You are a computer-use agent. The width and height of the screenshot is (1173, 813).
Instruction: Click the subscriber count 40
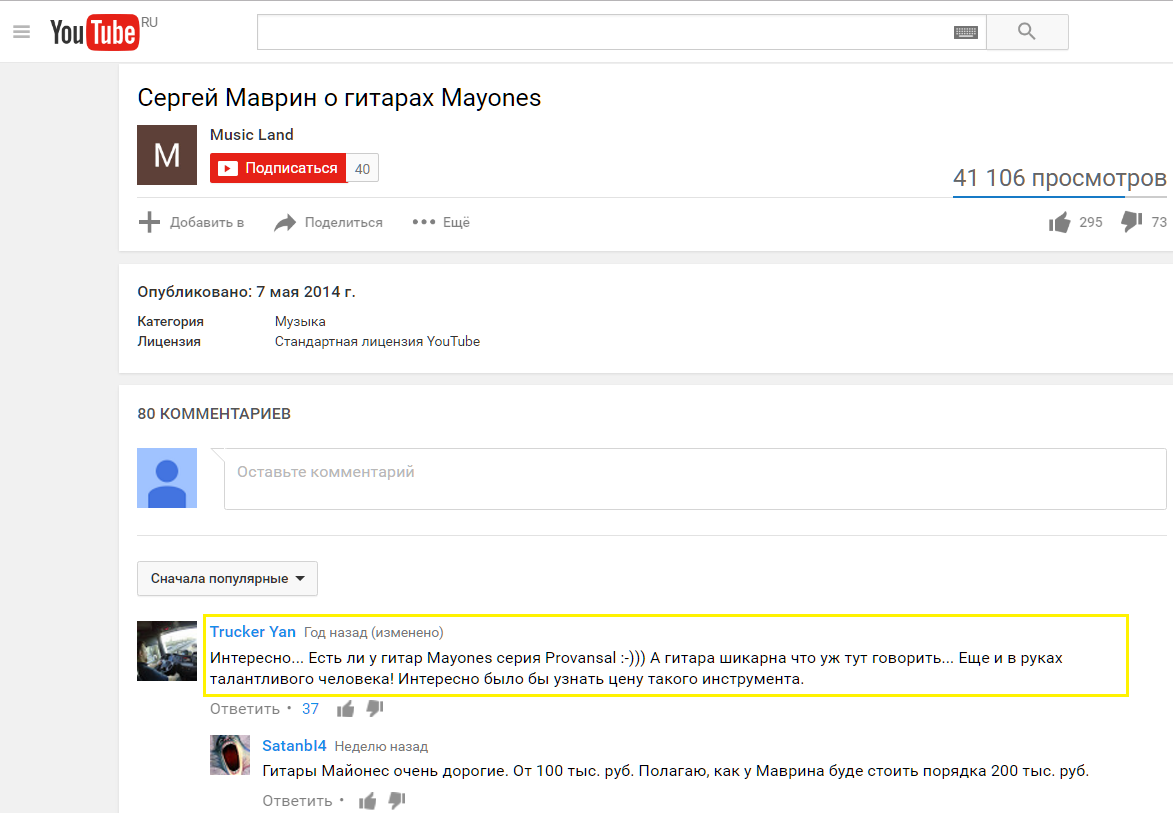(x=363, y=168)
